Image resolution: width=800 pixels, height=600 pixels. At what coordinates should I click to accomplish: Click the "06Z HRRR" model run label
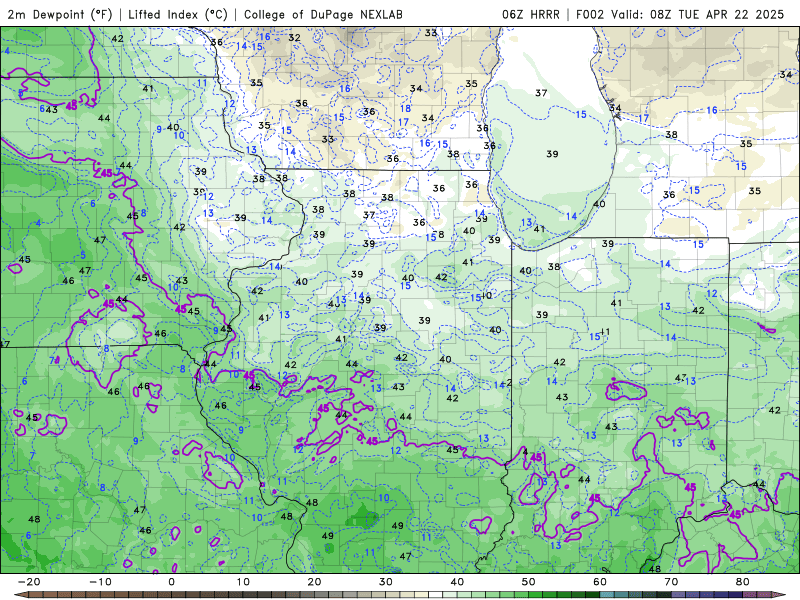point(531,14)
